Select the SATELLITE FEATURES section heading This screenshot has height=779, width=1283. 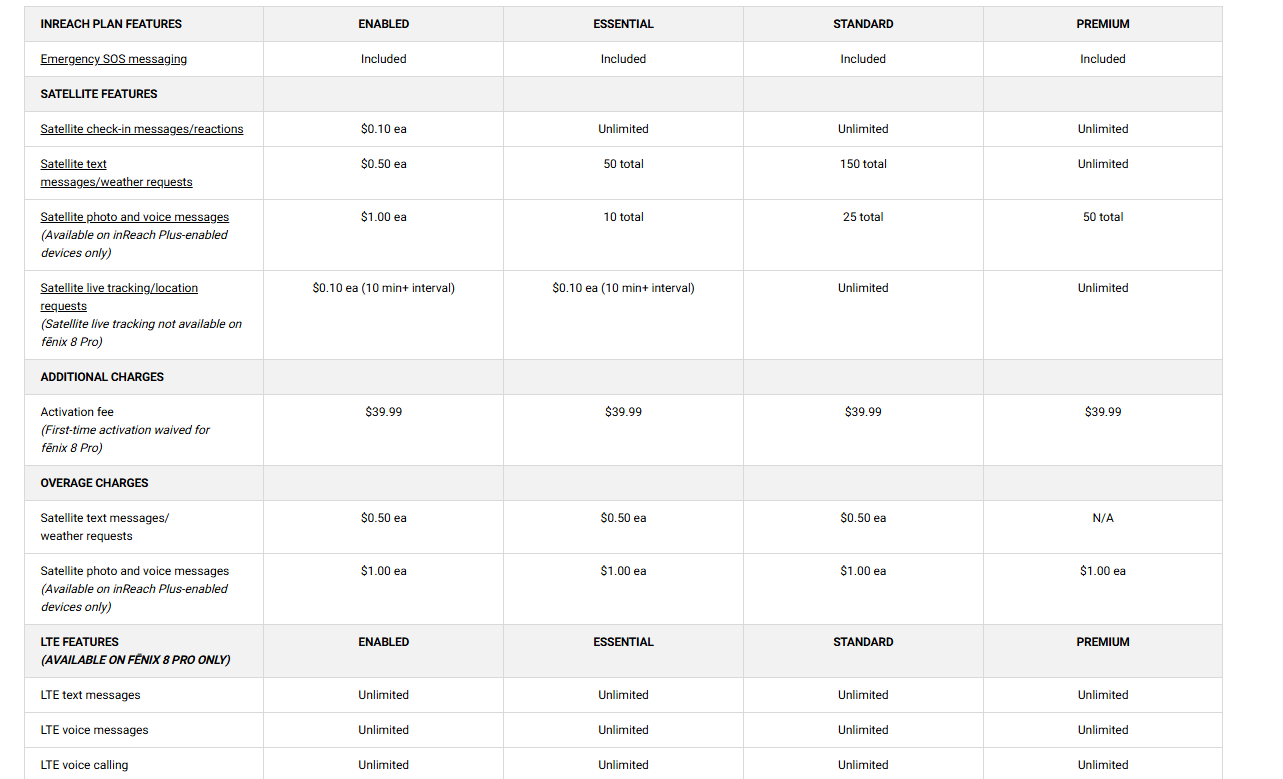point(99,94)
